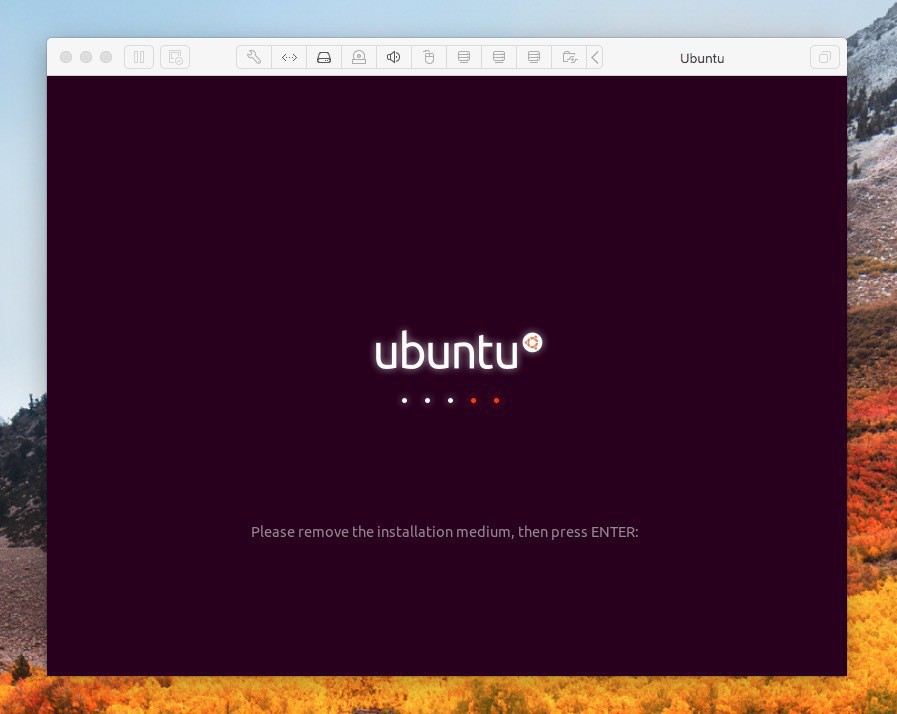The image size is (897, 714).
Task: Click the overlapping windows button at the title bar's right
Action: [x=824, y=57]
